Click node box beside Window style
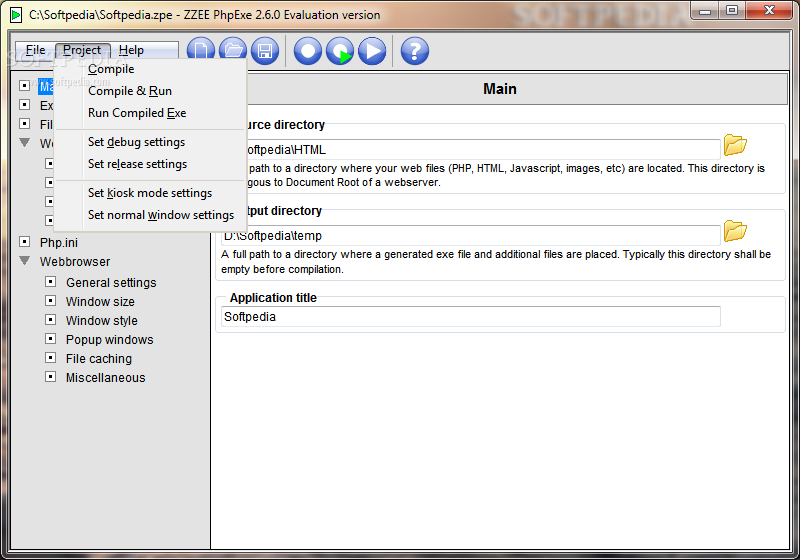The image size is (800, 560). 50,320
